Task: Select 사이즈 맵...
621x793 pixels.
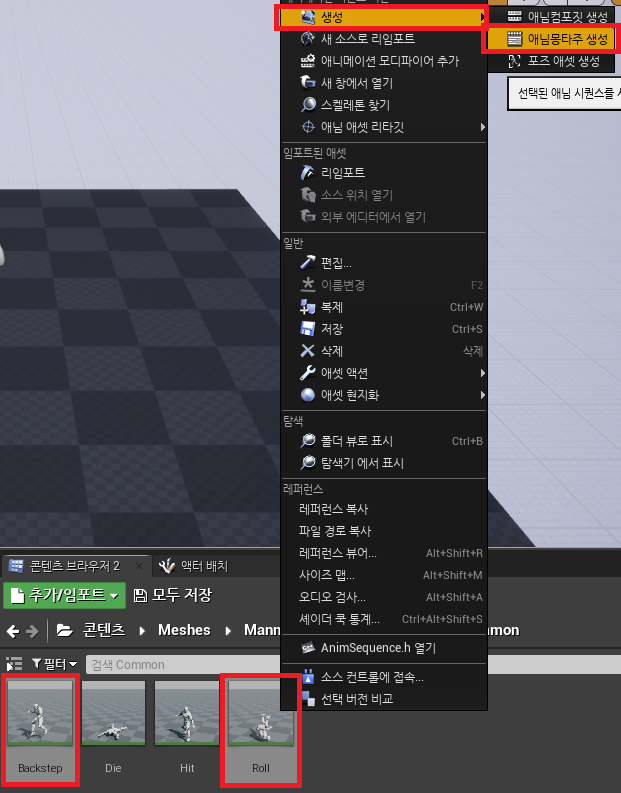Action: pyautogui.click(x=327, y=575)
